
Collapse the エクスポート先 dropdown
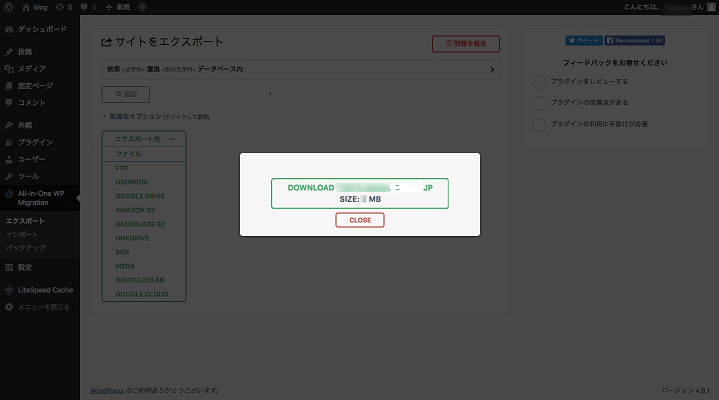point(144,139)
